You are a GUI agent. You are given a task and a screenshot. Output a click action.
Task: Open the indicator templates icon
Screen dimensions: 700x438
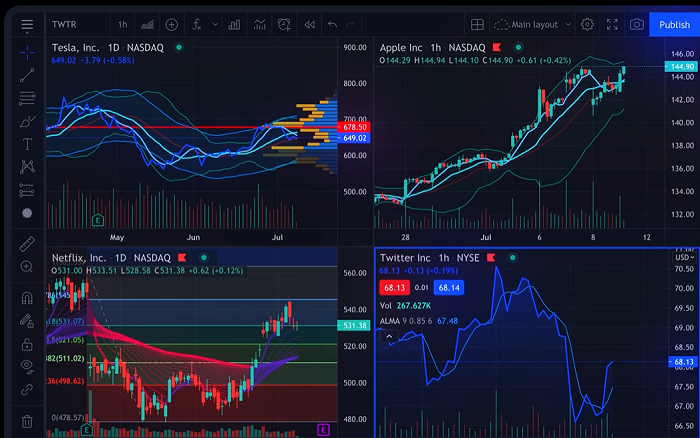tap(259, 25)
